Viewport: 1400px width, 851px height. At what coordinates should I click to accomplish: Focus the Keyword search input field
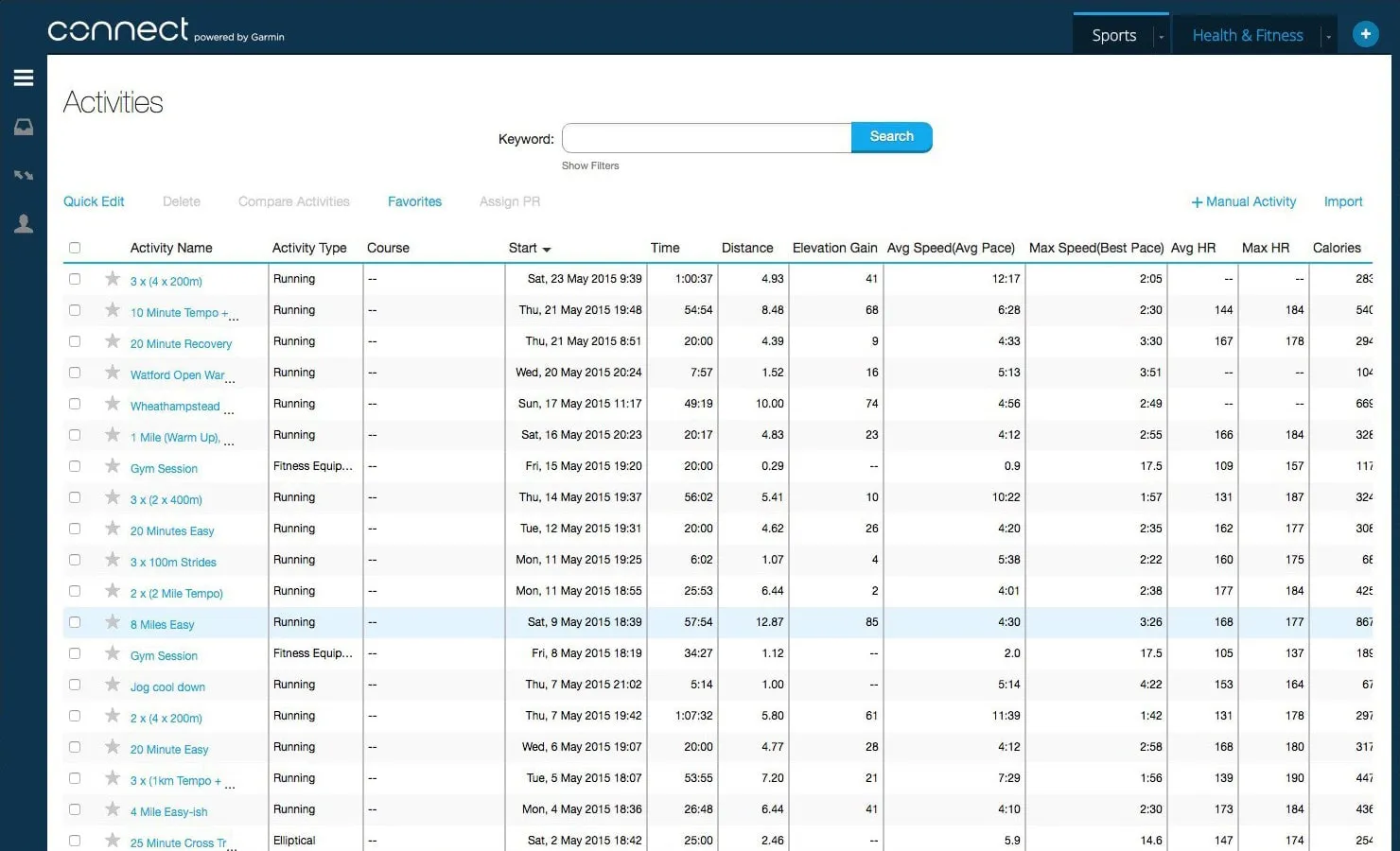[707, 138]
